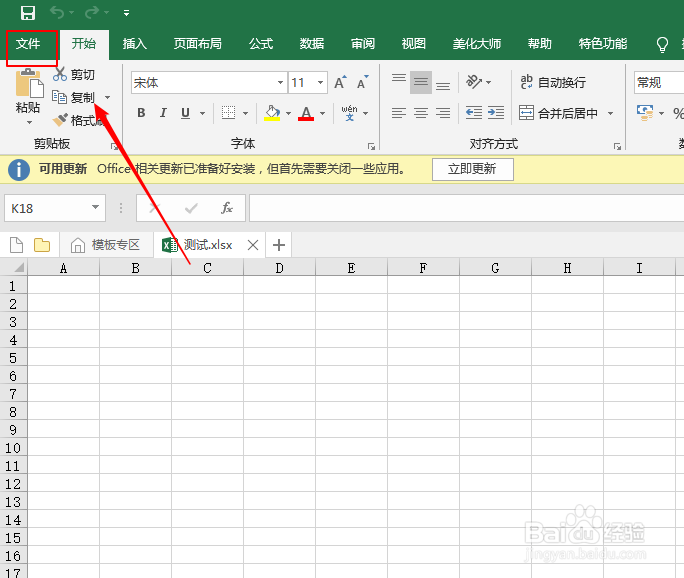The width and height of the screenshot is (684, 578).
Task: Click the fx Insert Function icon
Action: click(227, 208)
